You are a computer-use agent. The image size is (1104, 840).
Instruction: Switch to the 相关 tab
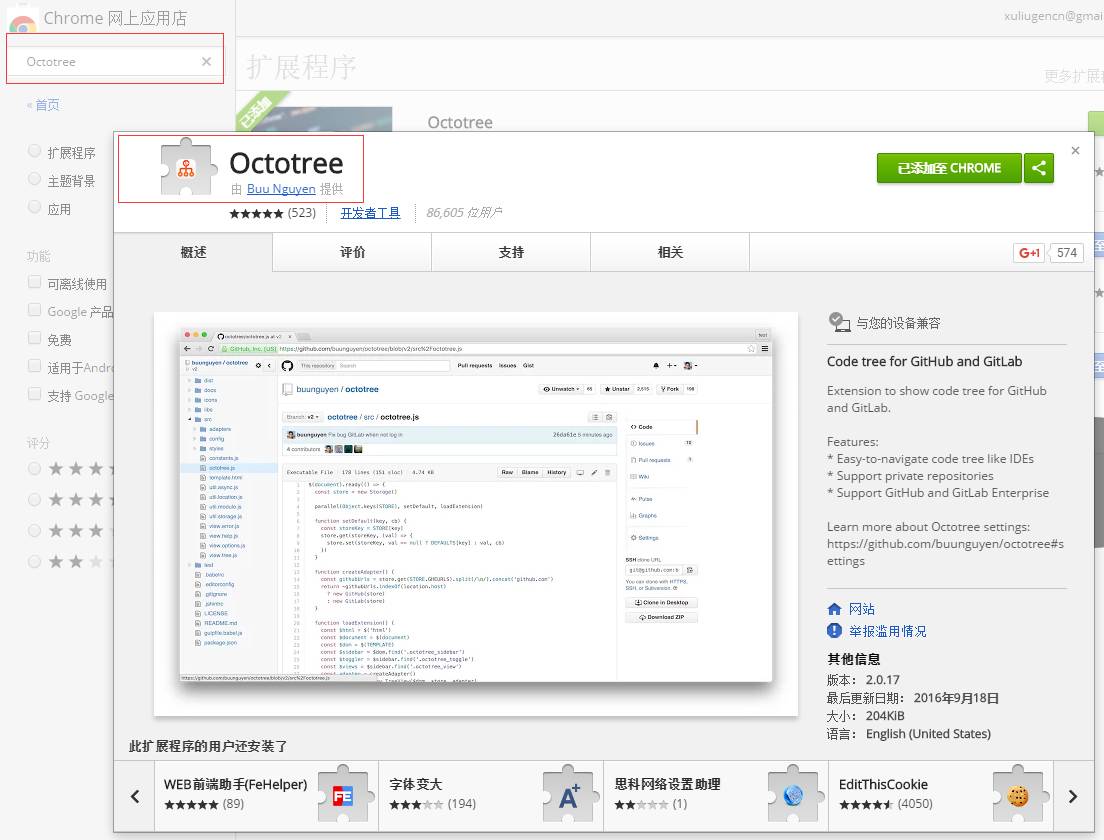click(670, 252)
